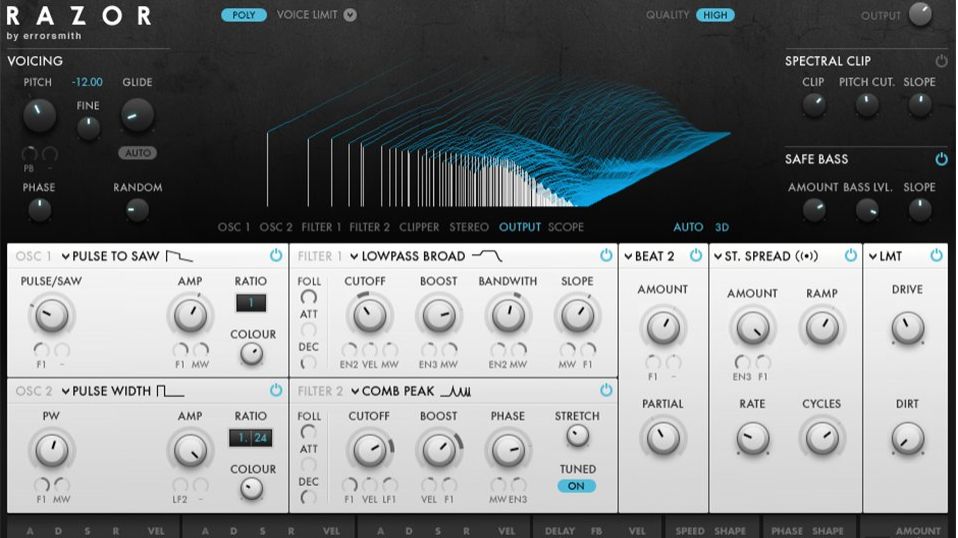Image resolution: width=958 pixels, height=538 pixels.
Task: Disable Filter 2 power button
Action: pos(605,390)
